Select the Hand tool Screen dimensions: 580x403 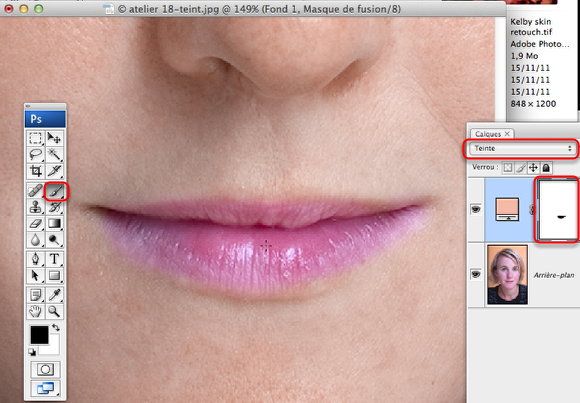(x=36, y=312)
